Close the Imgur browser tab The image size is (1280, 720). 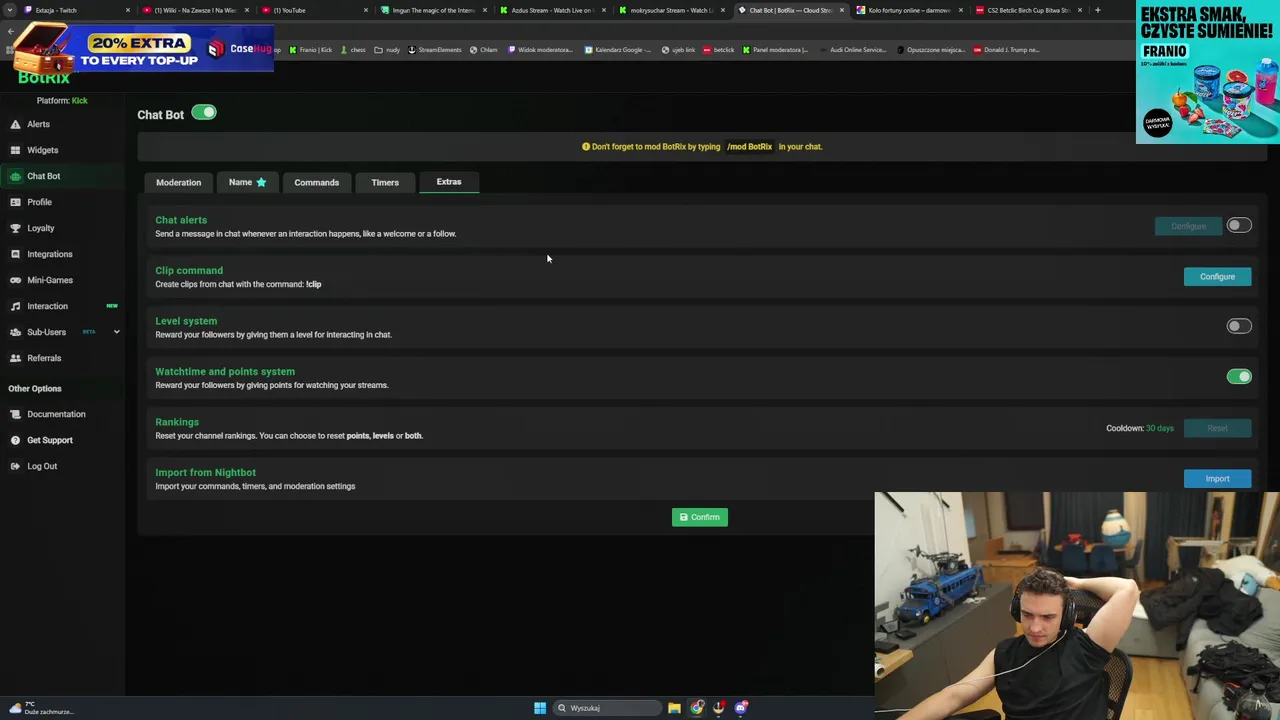point(485,10)
